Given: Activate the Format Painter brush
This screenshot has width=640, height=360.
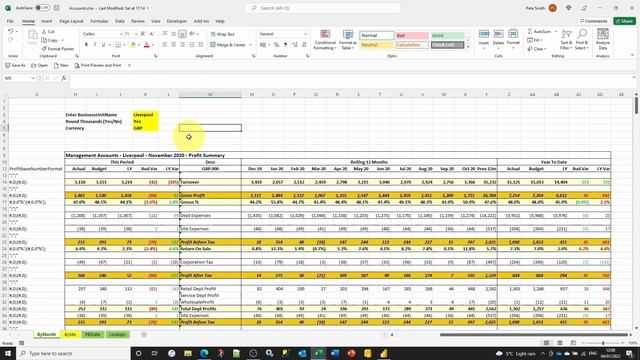Looking at the screenshot, I should (x=58, y=49).
